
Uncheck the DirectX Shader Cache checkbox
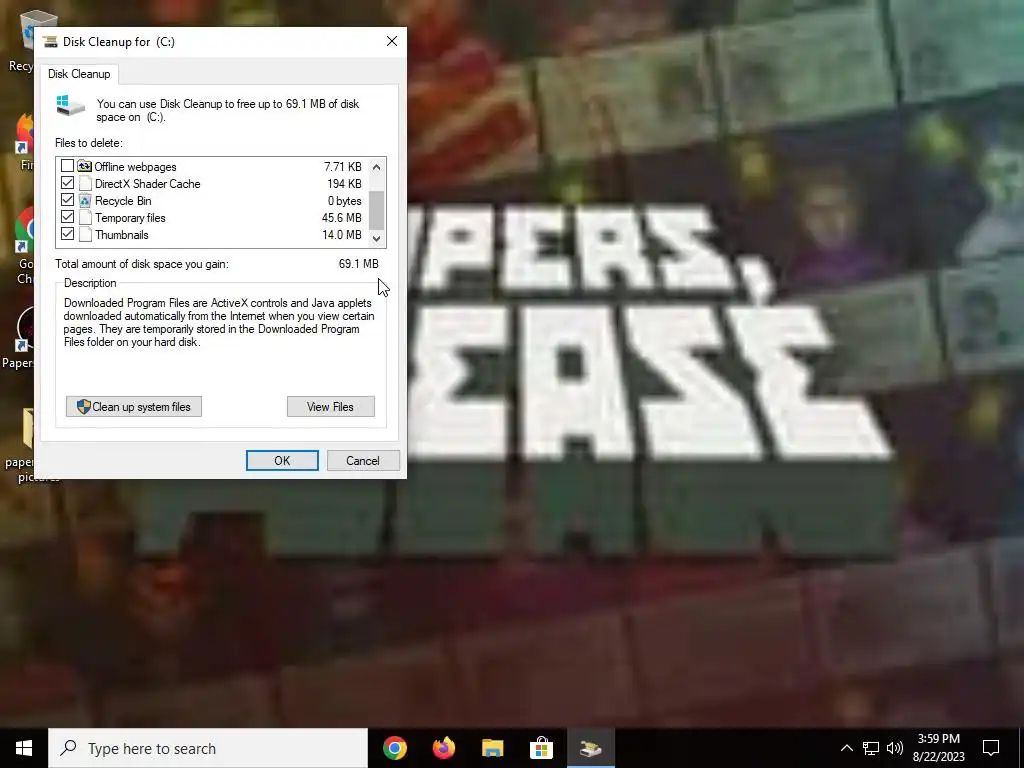tap(67, 183)
